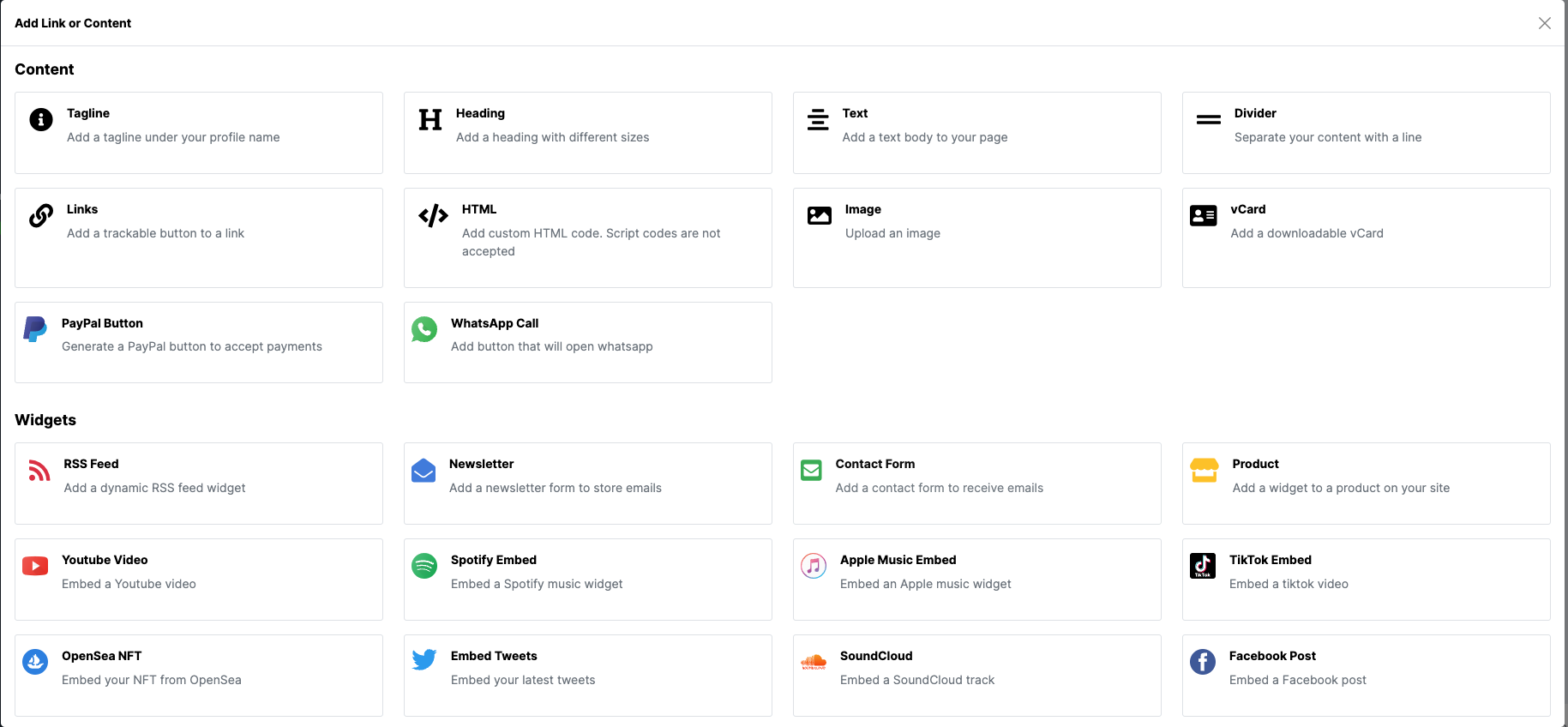Select the SoundCloud widget title
Screen dimensions: 1568x727
coord(876,656)
